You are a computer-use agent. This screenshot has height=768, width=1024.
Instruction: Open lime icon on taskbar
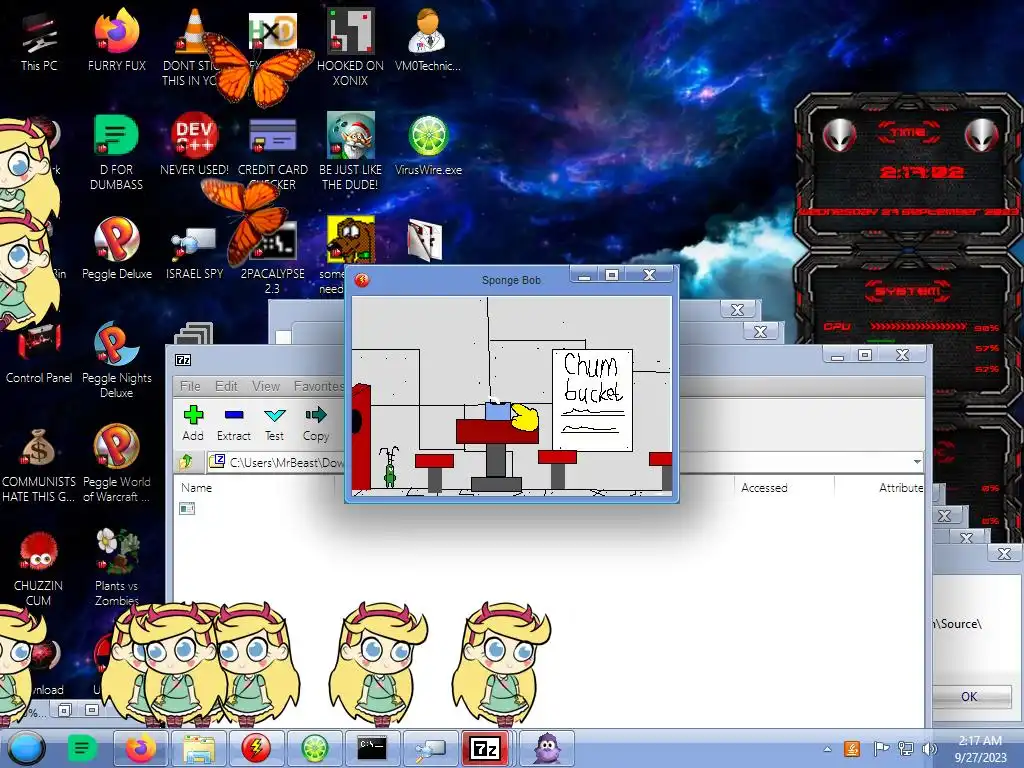coord(314,748)
